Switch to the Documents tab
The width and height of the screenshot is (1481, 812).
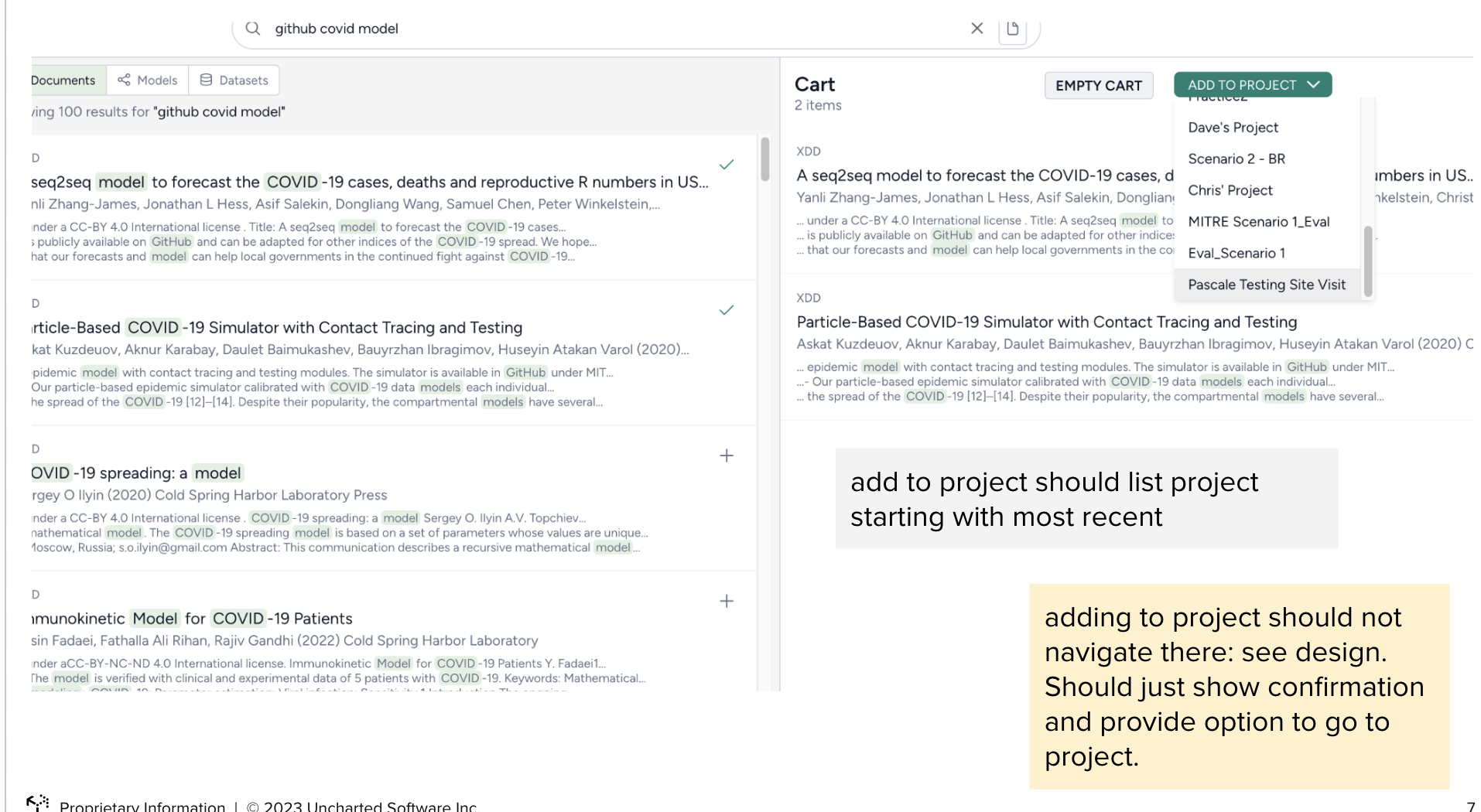[x=63, y=80]
